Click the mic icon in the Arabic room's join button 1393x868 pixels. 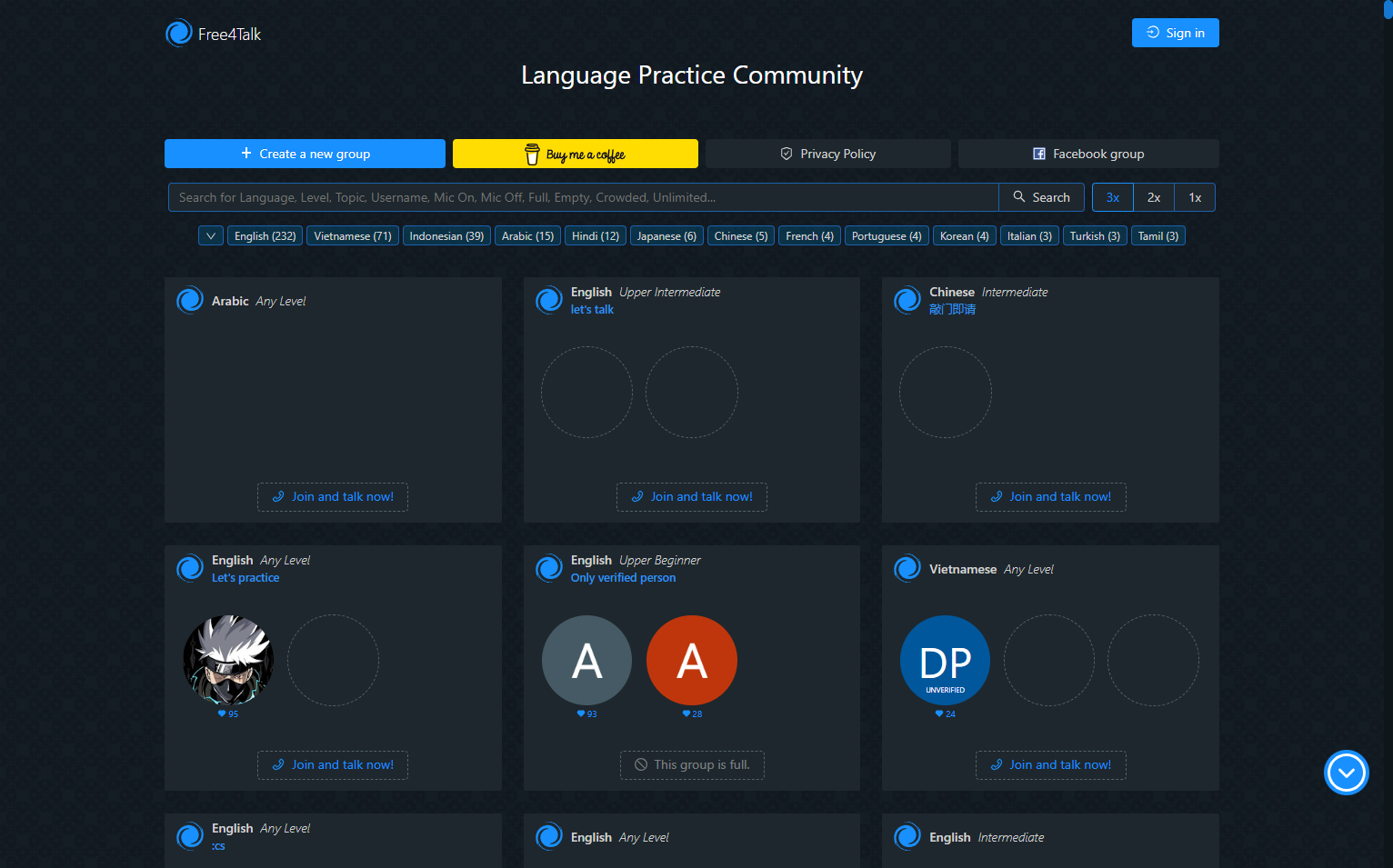(x=278, y=497)
